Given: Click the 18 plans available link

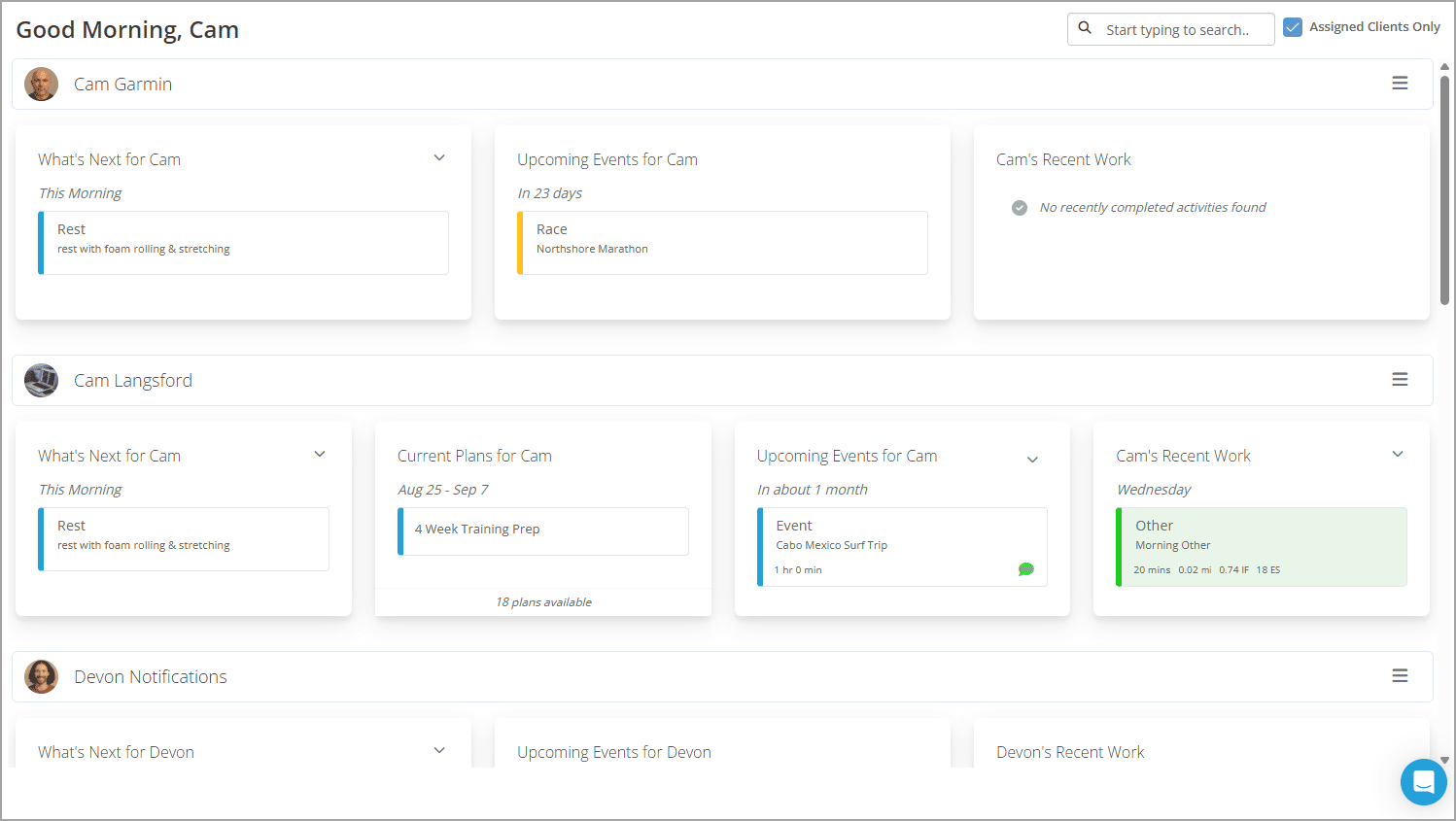Looking at the screenshot, I should pos(543,601).
